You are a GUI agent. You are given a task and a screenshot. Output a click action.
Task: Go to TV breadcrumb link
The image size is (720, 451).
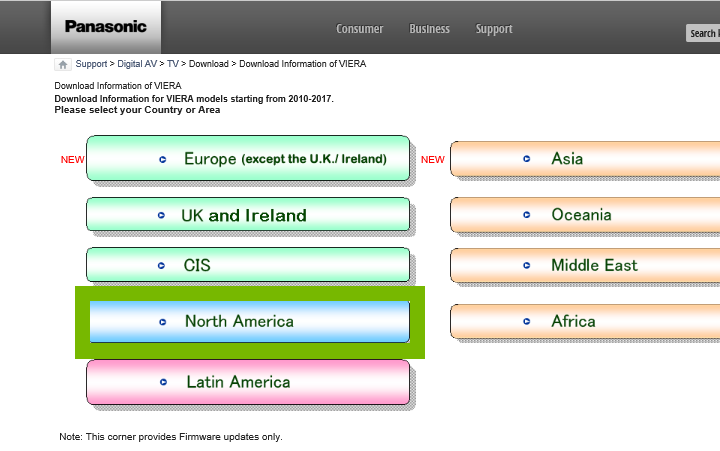pyautogui.click(x=173, y=64)
